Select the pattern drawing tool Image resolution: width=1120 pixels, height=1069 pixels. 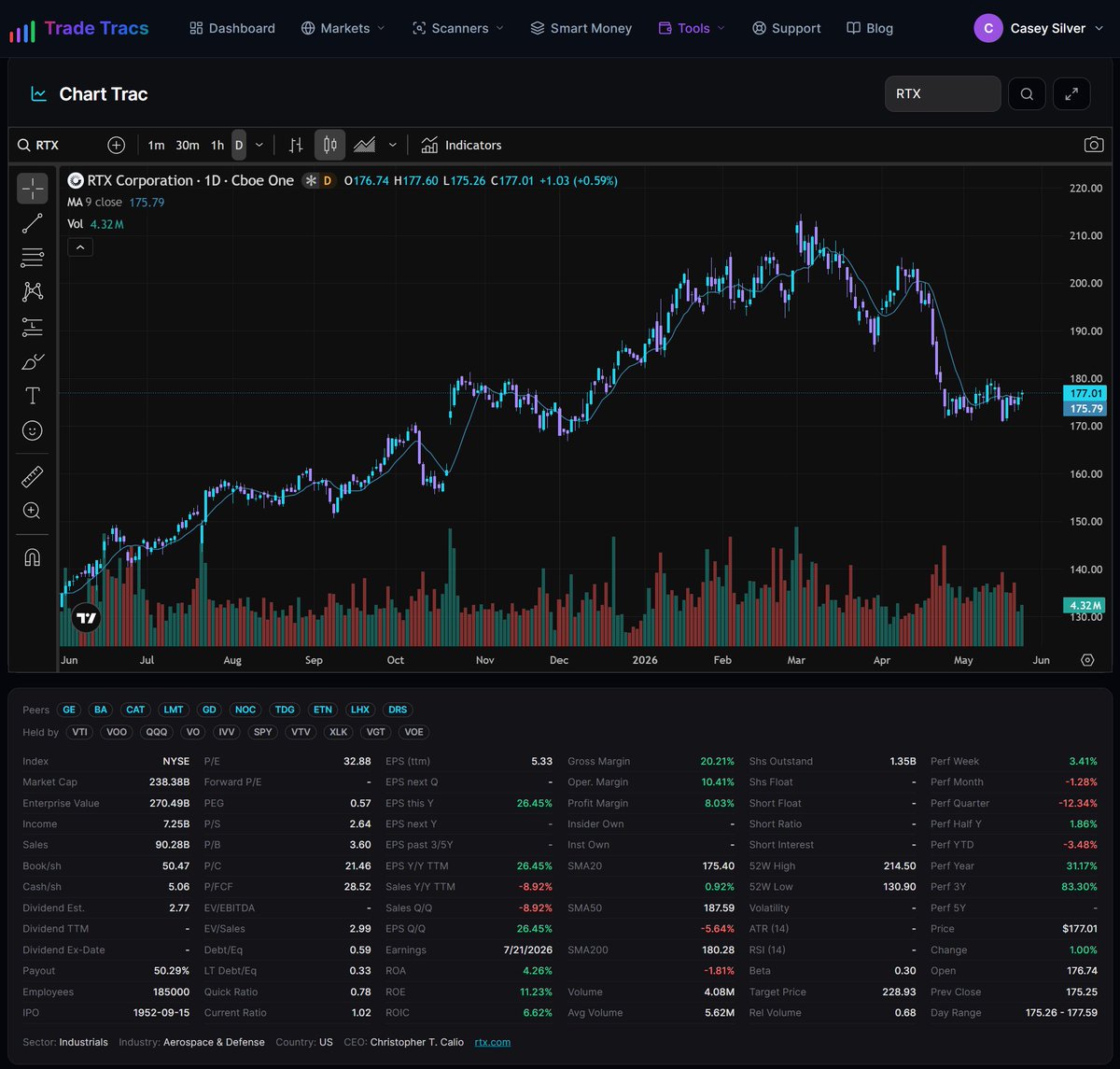33,292
